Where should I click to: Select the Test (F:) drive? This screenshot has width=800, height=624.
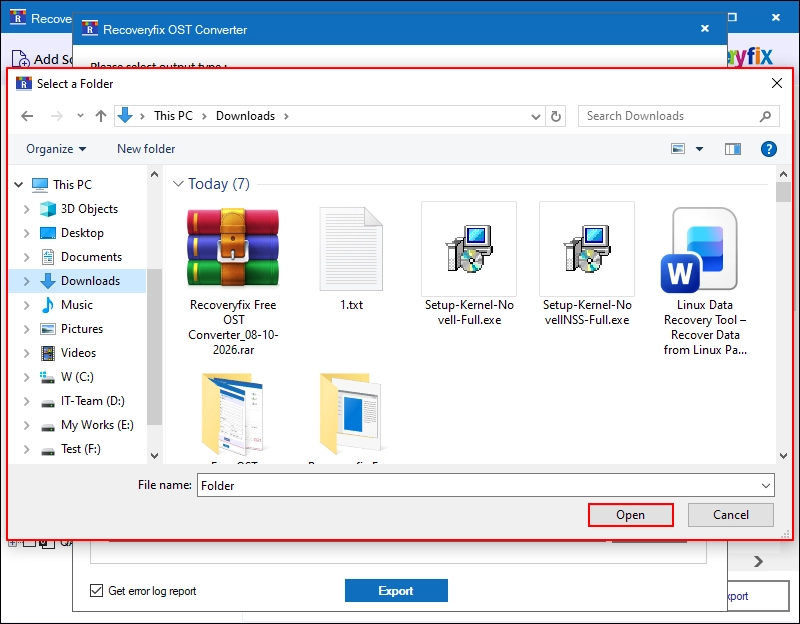tap(81, 449)
